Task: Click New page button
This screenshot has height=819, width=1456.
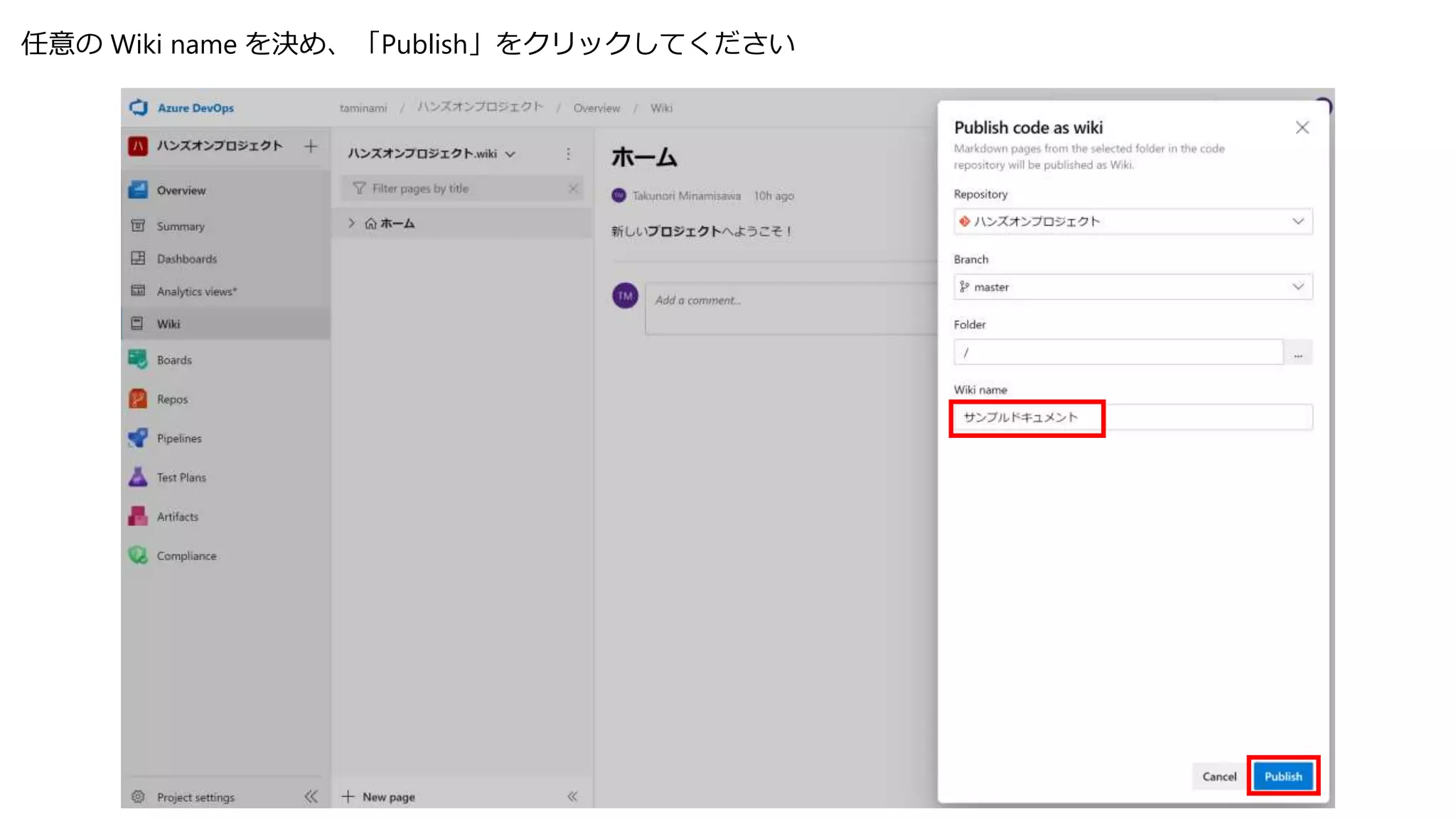Action: (x=378, y=797)
